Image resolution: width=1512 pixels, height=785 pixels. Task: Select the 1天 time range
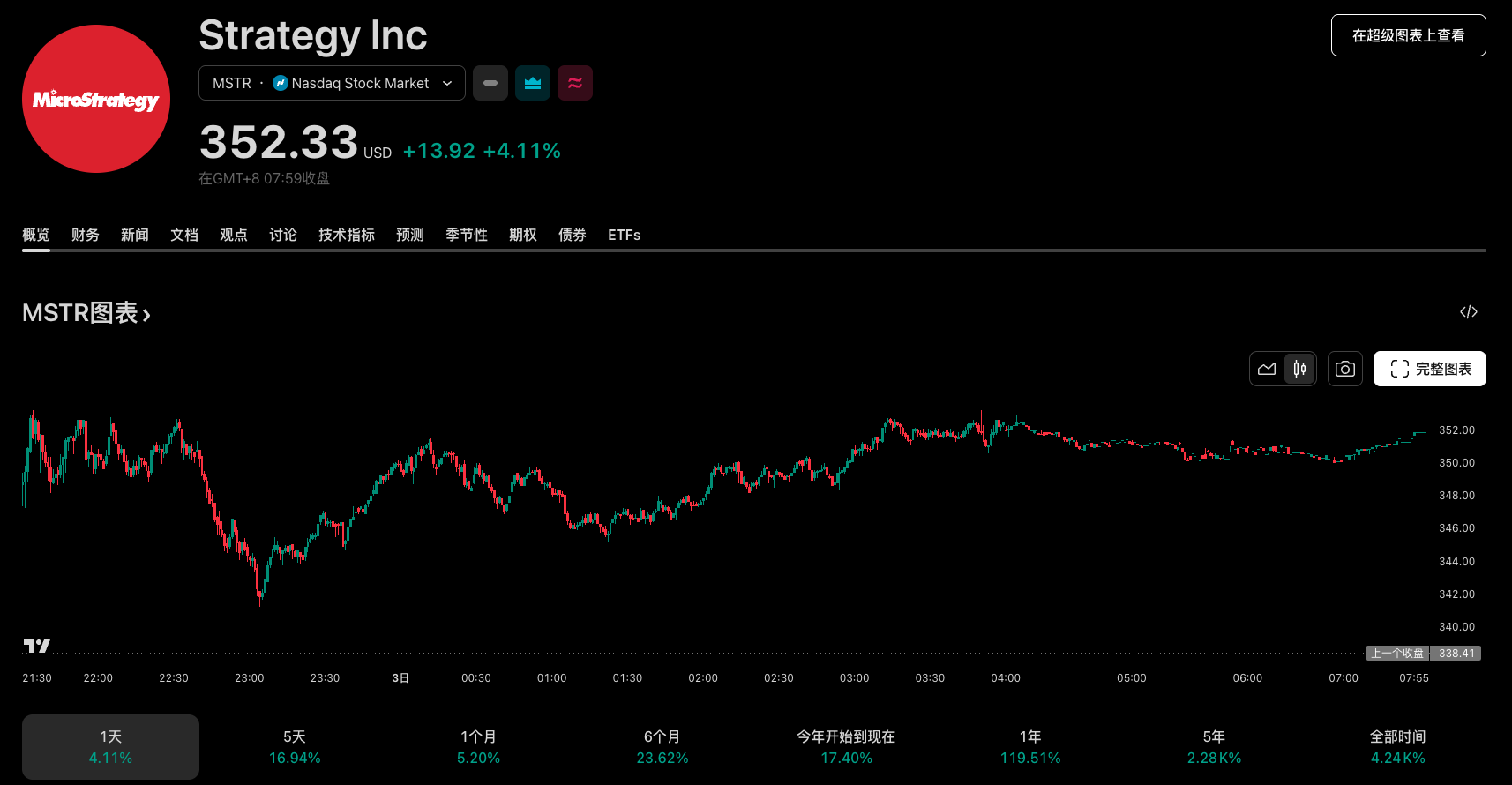(x=110, y=746)
